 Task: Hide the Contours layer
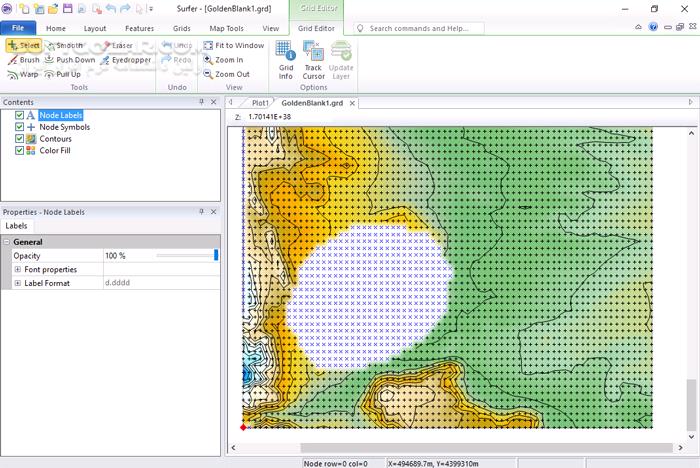(20, 139)
